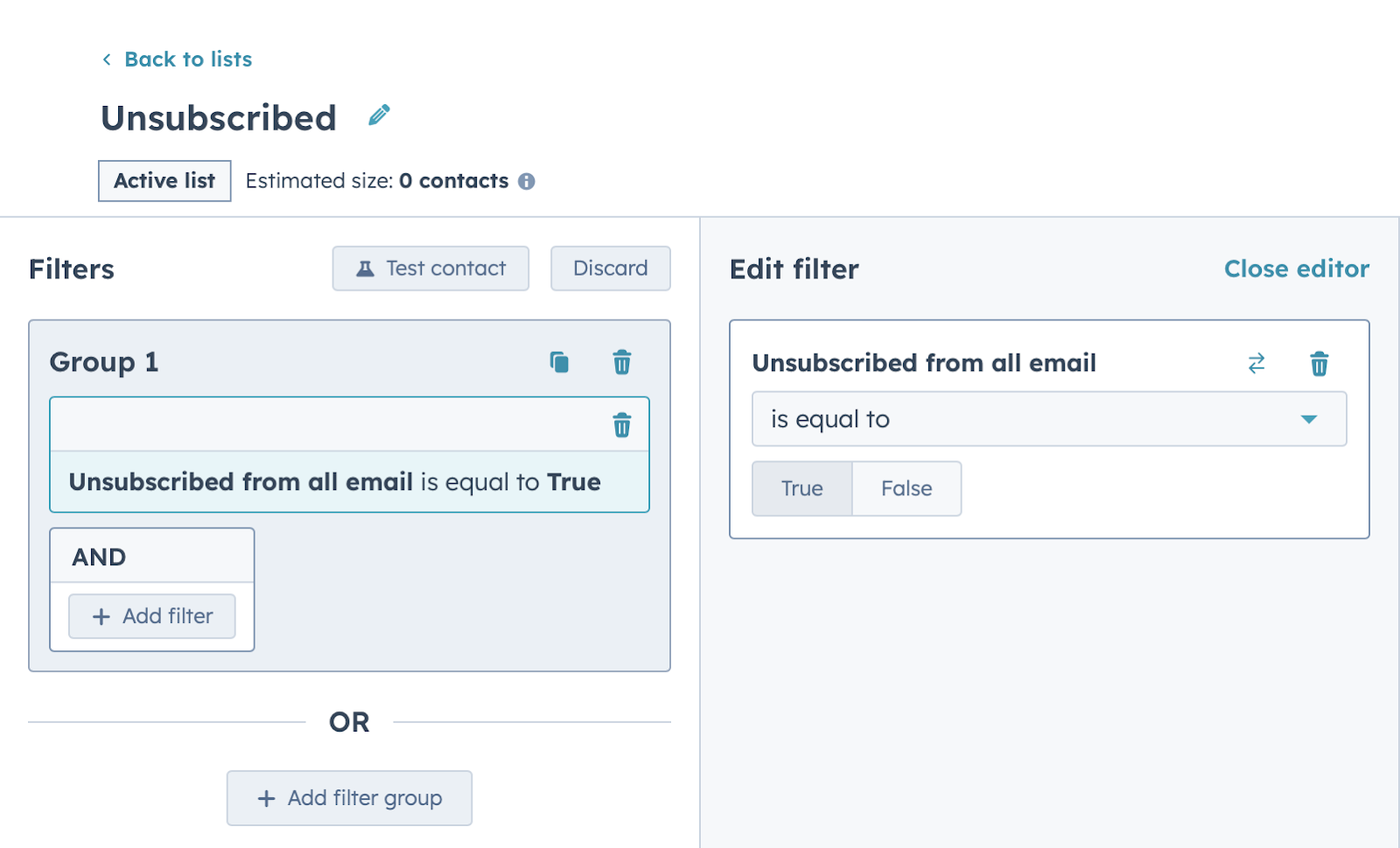Select the False option

[906, 488]
